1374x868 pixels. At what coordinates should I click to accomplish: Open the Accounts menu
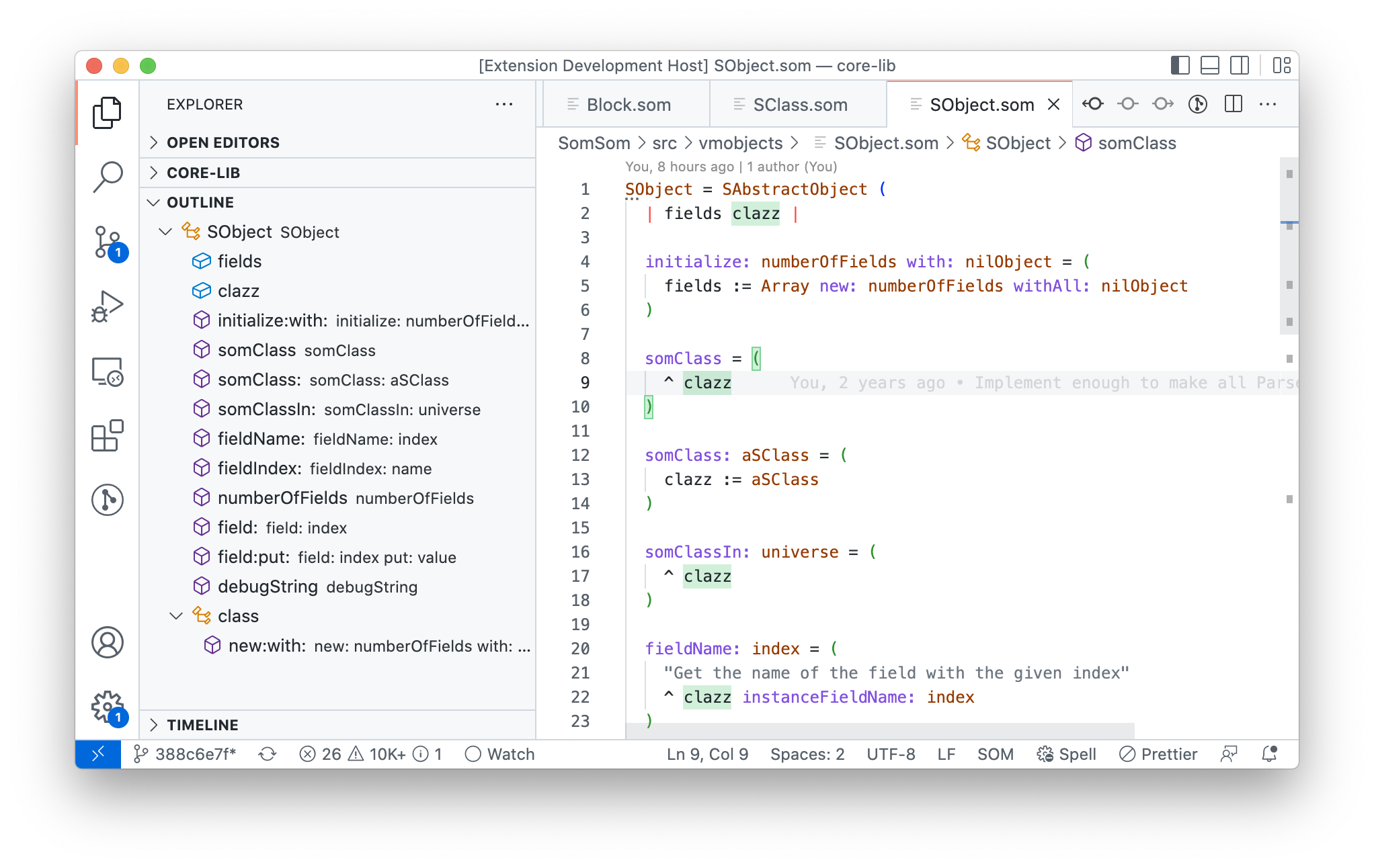click(x=107, y=643)
